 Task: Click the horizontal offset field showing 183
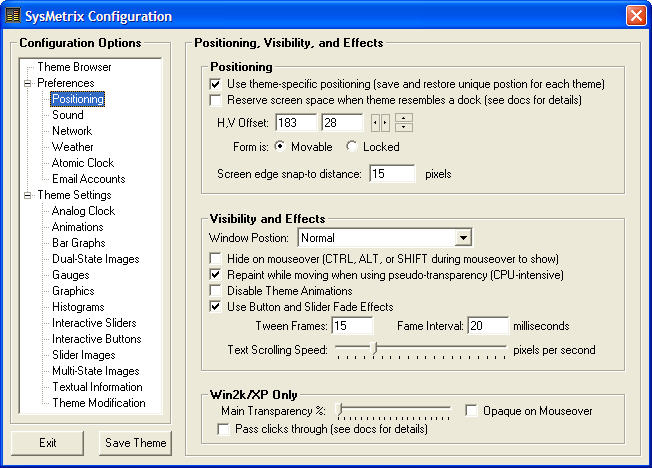pyautogui.click(x=296, y=123)
